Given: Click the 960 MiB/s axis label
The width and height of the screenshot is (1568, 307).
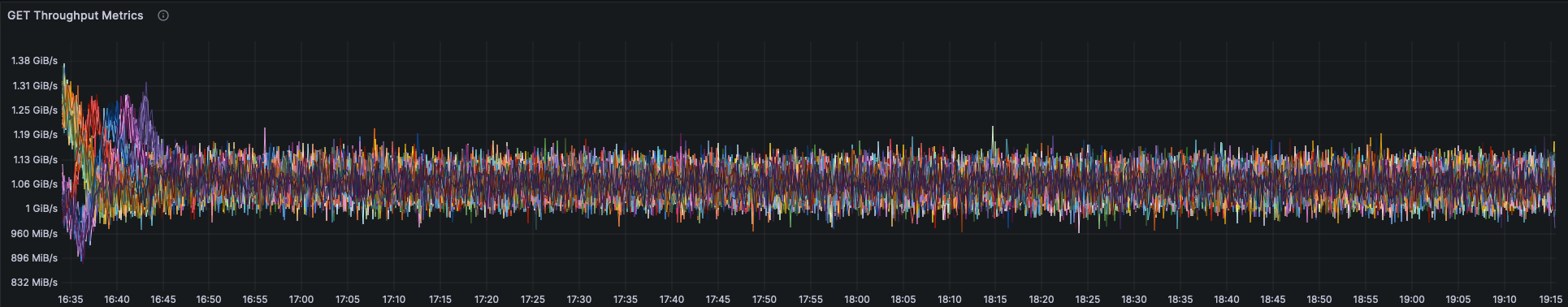Looking at the screenshot, I should [34, 234].
